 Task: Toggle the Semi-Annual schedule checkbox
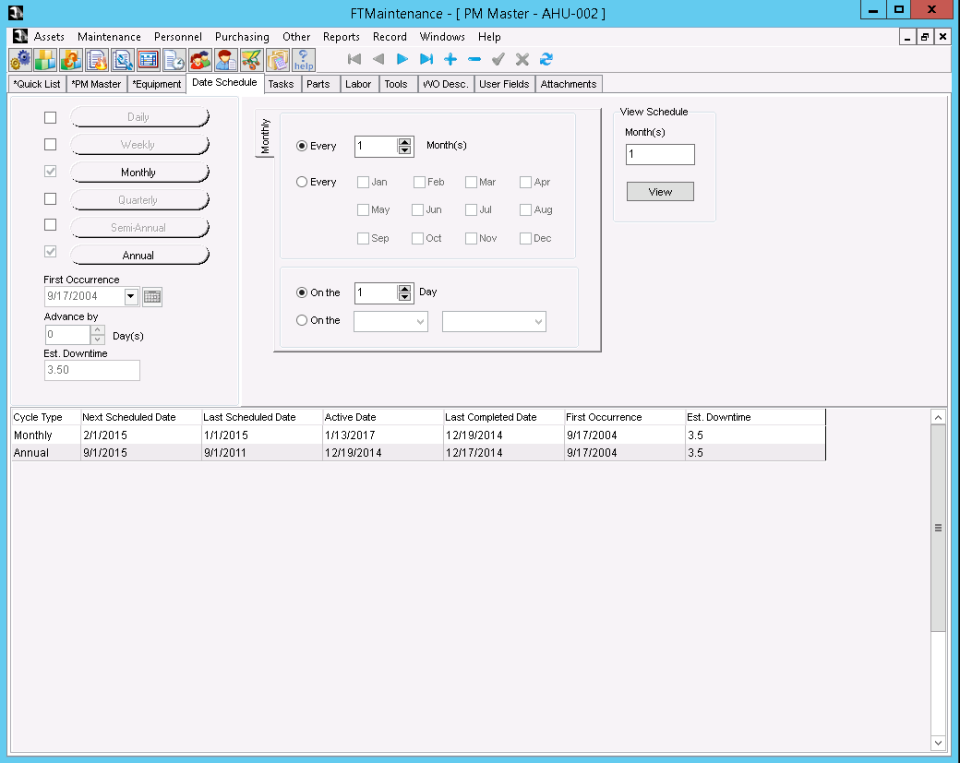coord(50,225)
